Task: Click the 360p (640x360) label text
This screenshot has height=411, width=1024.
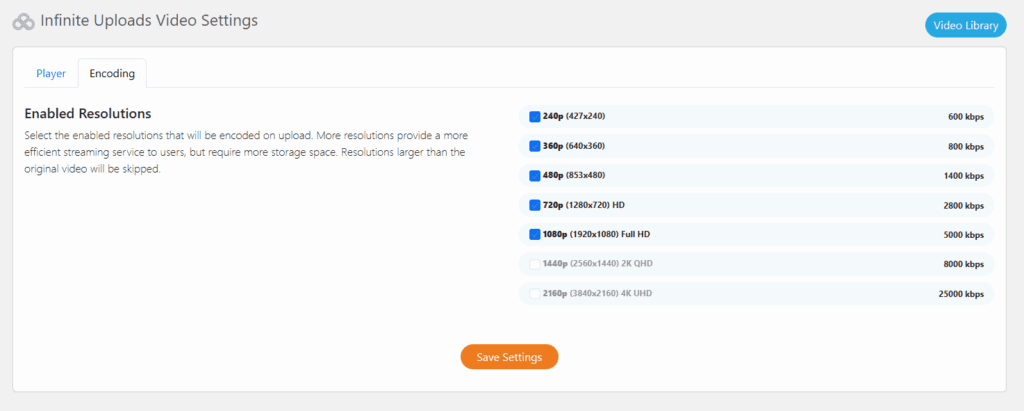Action: (x=574, y=146)
